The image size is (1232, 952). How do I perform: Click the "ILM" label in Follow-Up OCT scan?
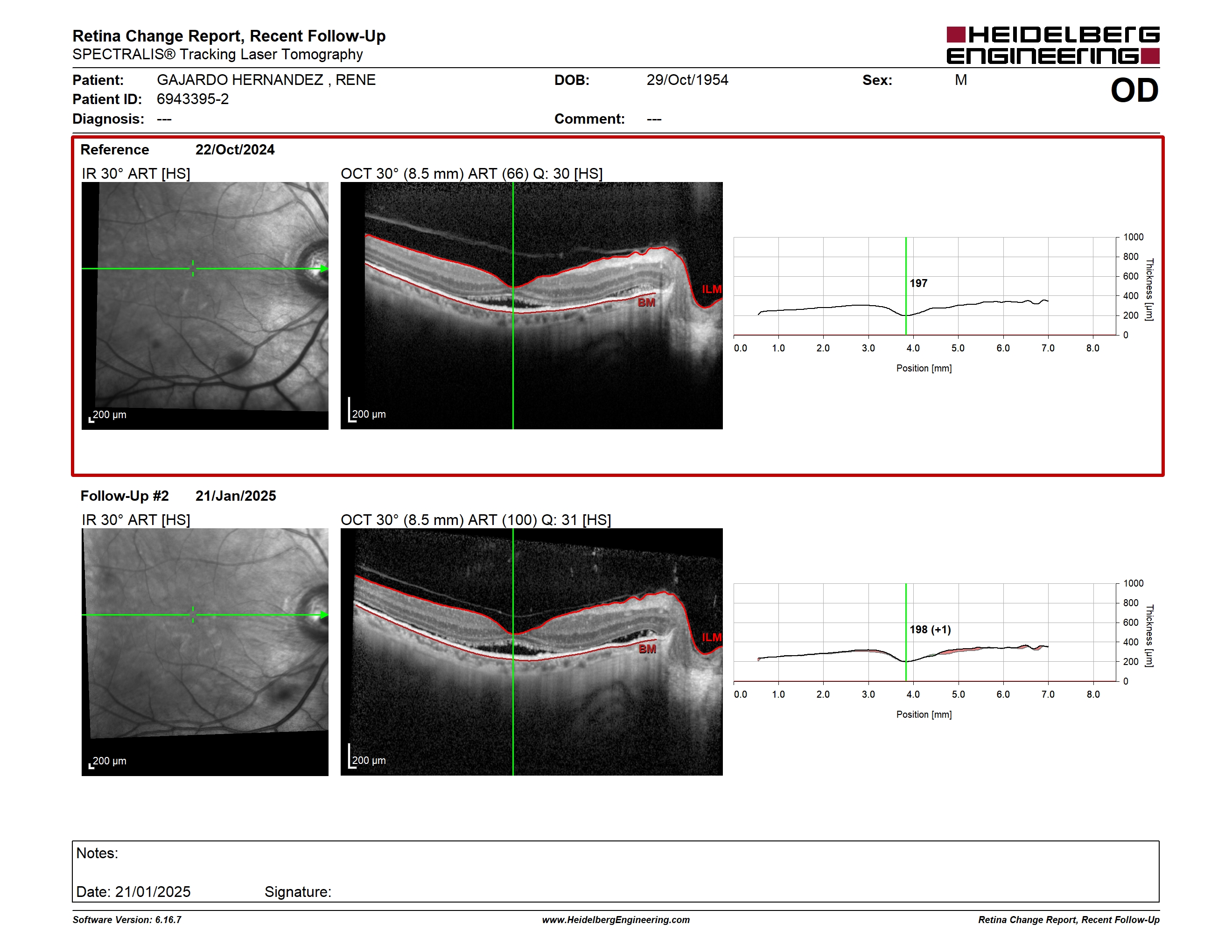711,637
